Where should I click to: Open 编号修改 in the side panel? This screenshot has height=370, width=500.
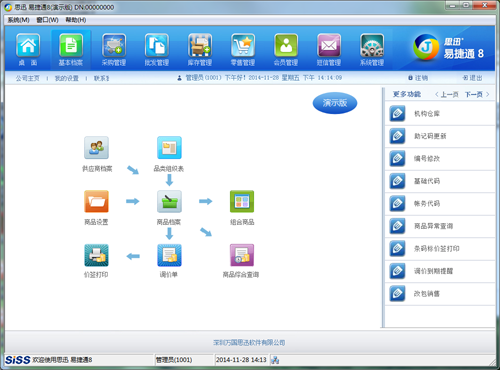[440, 159]
